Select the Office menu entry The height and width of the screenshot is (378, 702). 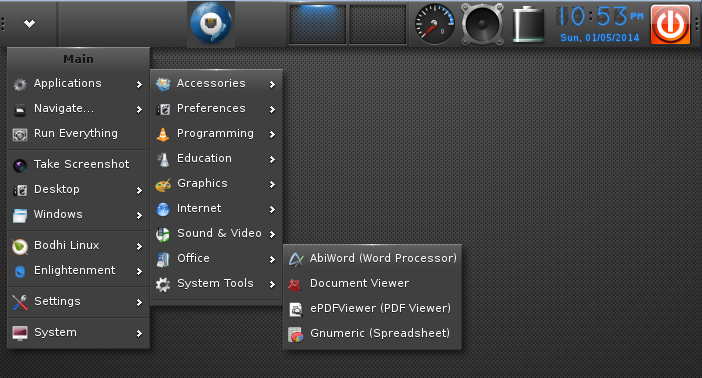[x=216, y=259]
